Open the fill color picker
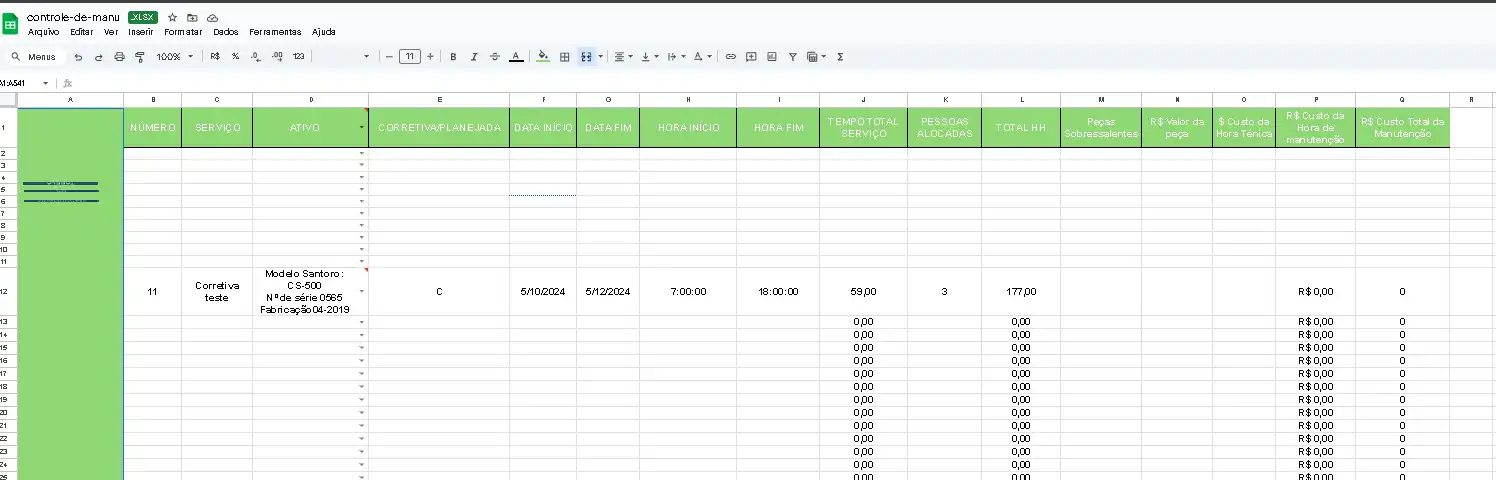1496x480 pixels. (x=543, y=57)
